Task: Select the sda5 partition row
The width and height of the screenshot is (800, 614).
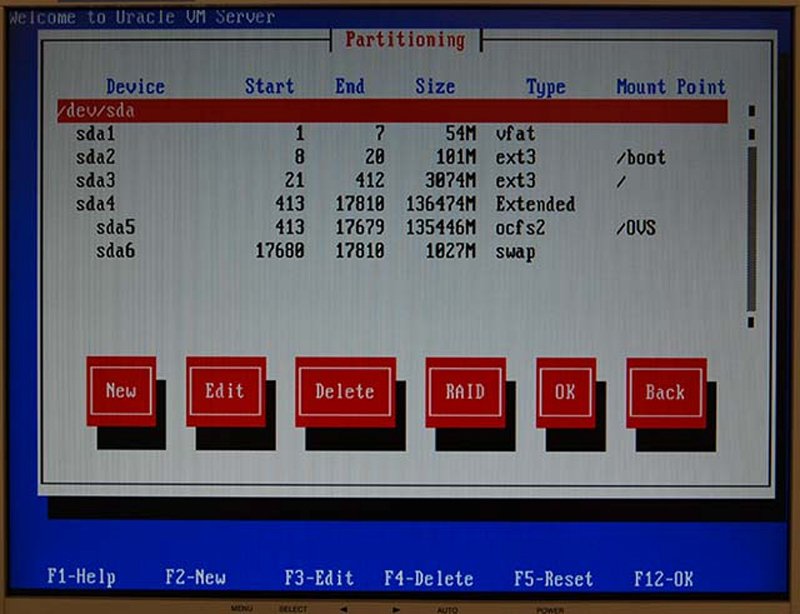Action: (392, 228)
